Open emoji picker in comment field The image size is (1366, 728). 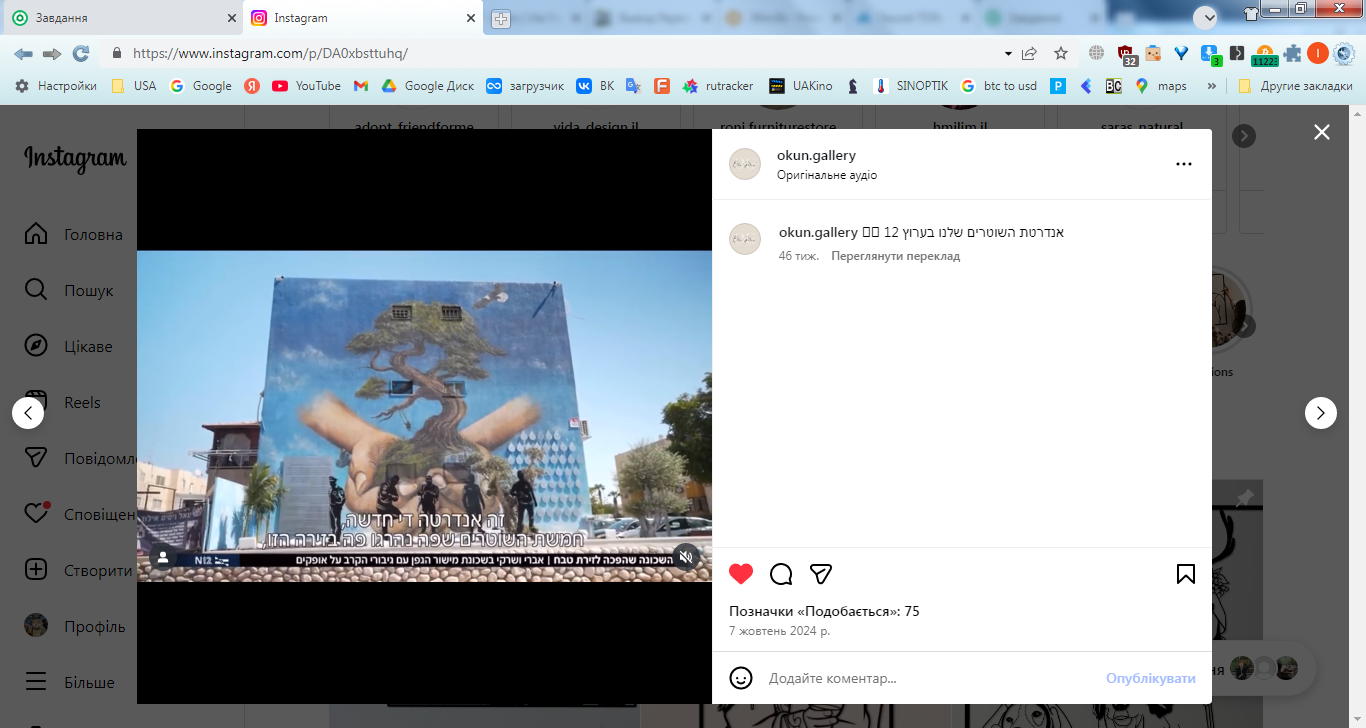741,678
